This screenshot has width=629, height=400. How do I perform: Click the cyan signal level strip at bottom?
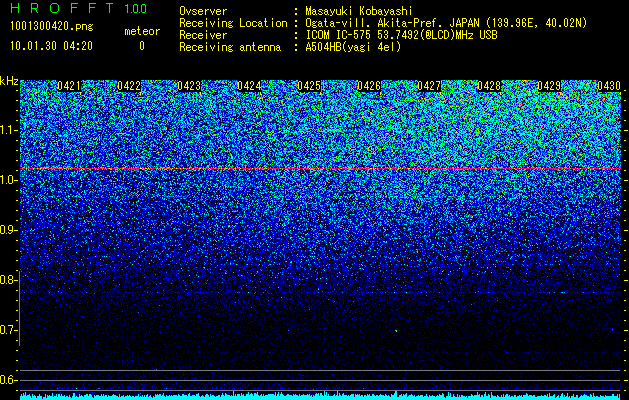(x=321, y=396)
